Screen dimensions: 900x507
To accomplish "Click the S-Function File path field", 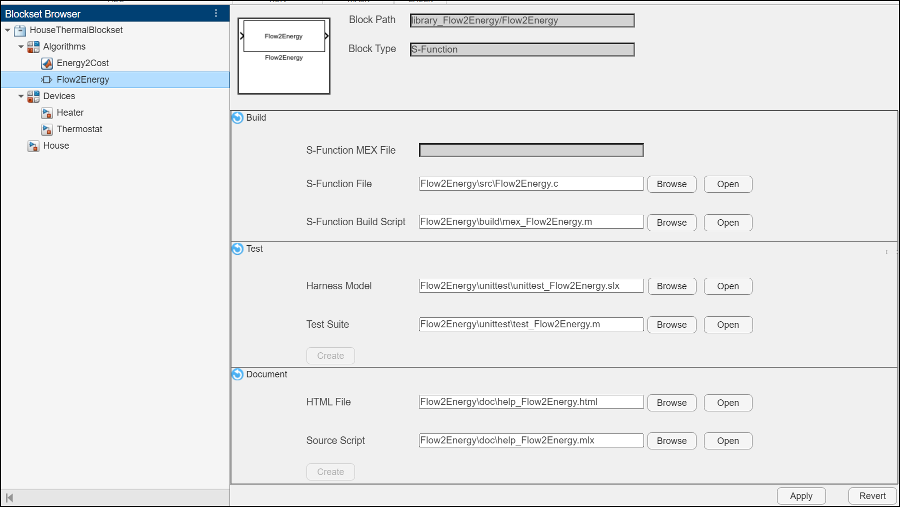I will [x=531, y=184].
